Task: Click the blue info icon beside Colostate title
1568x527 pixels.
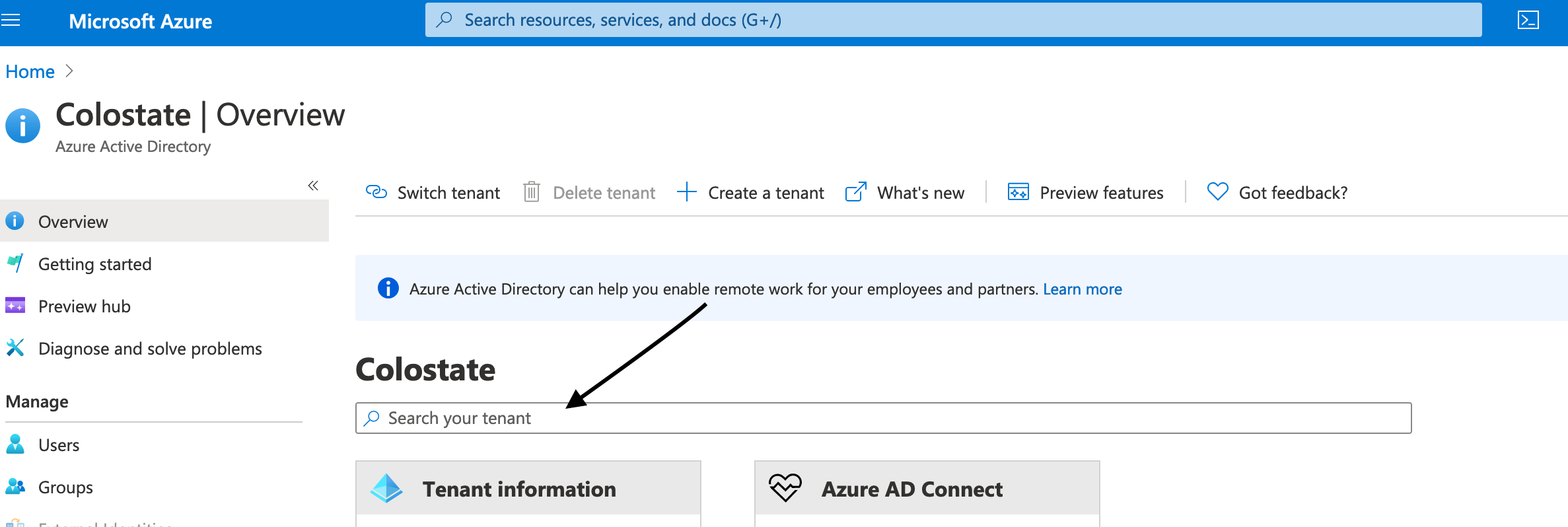Action: (x=23, y=125)
